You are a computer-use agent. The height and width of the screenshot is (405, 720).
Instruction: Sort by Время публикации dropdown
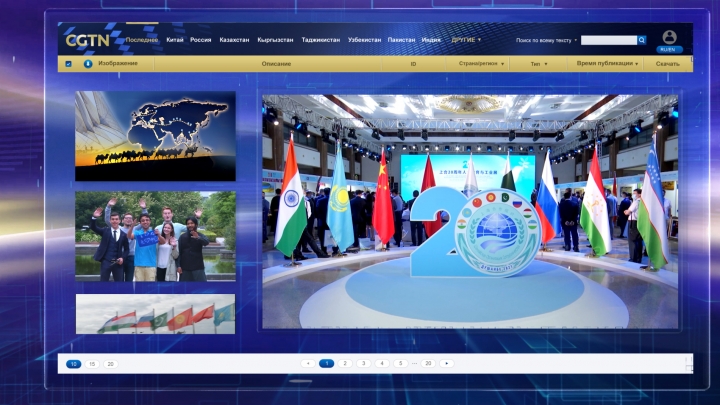607,63
